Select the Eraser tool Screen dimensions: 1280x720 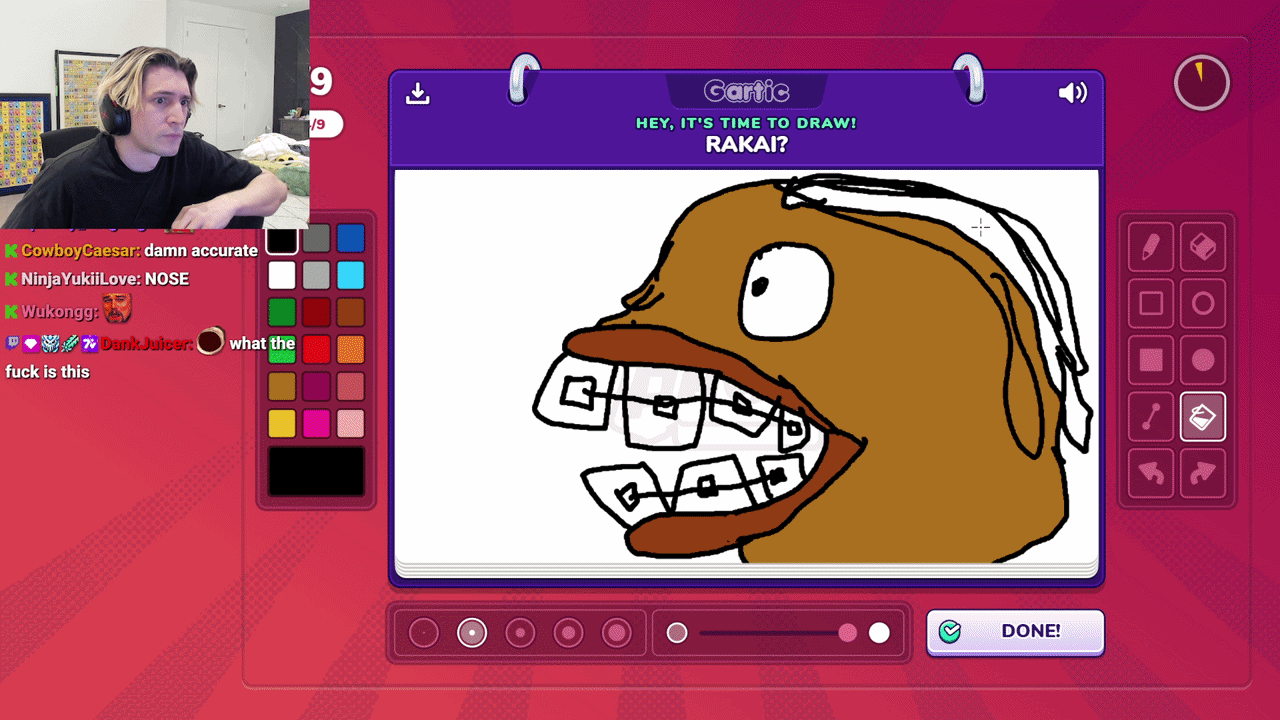click(1203, 248)
